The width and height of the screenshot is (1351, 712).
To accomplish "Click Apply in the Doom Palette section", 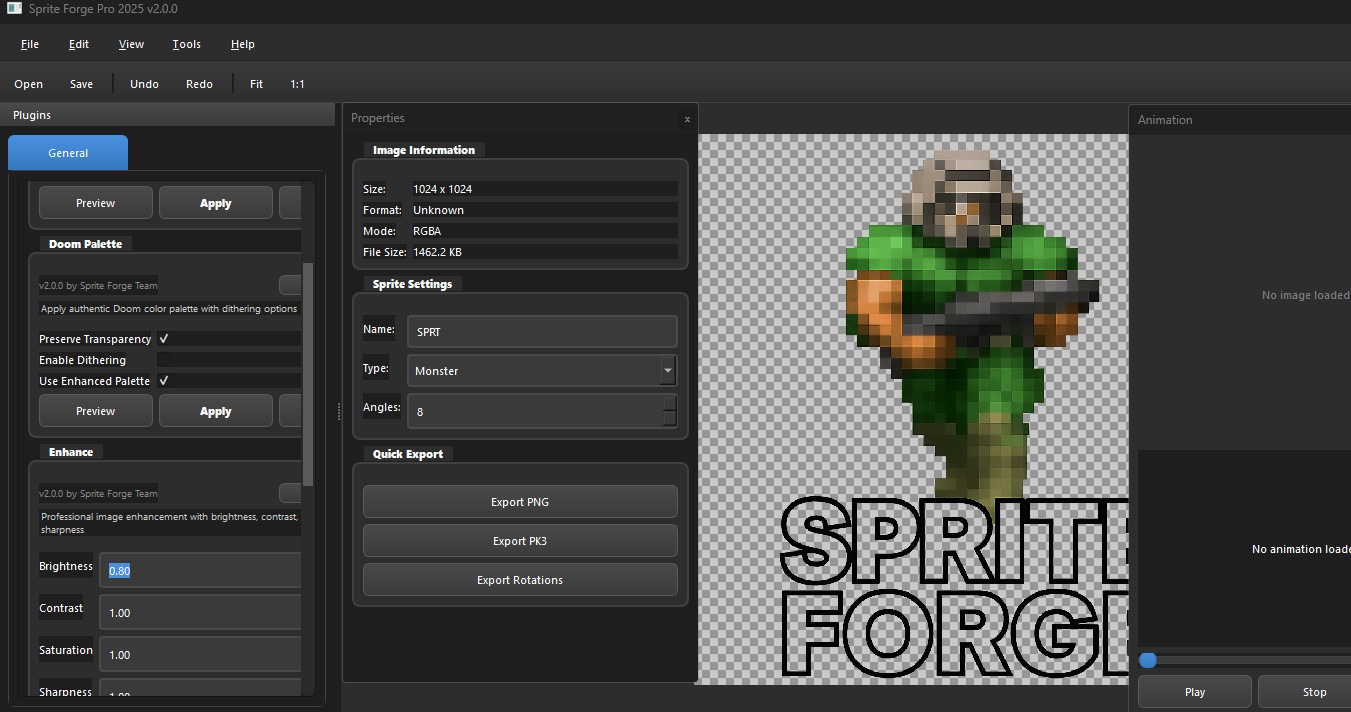I will click(216, 411).
